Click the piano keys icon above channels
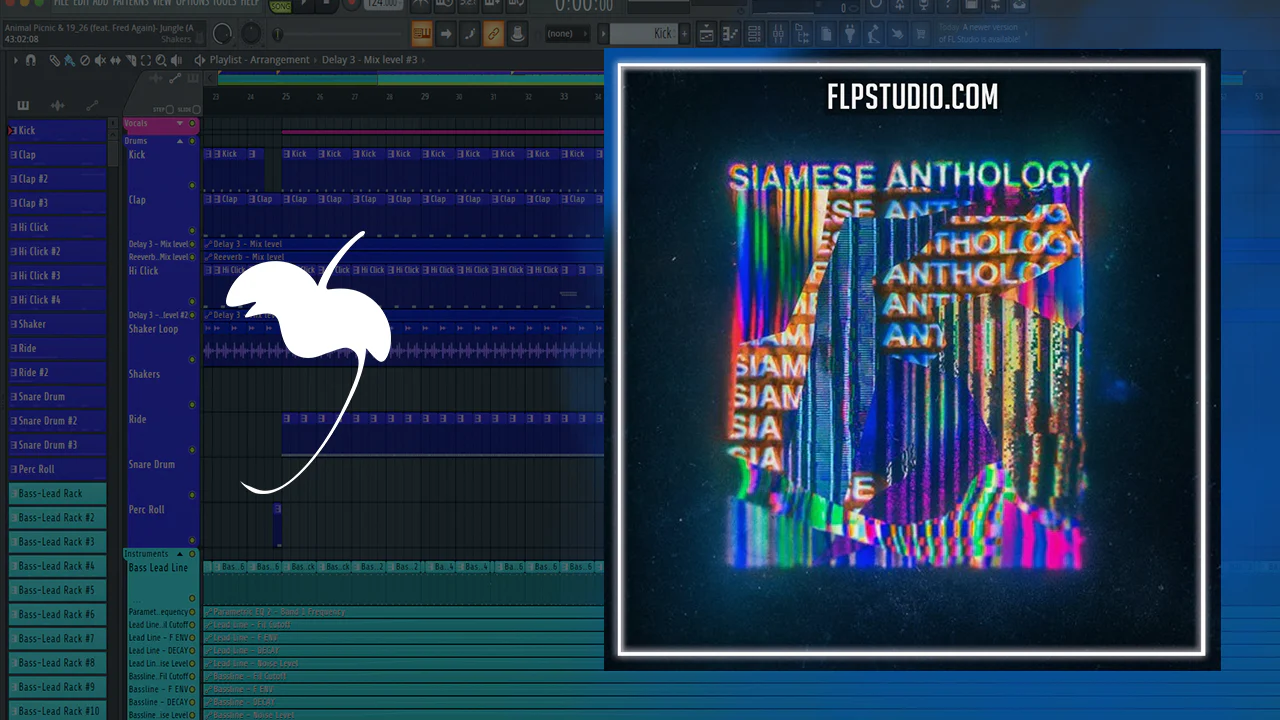Viewport: 1280px width, 720px height. point(23,105)
